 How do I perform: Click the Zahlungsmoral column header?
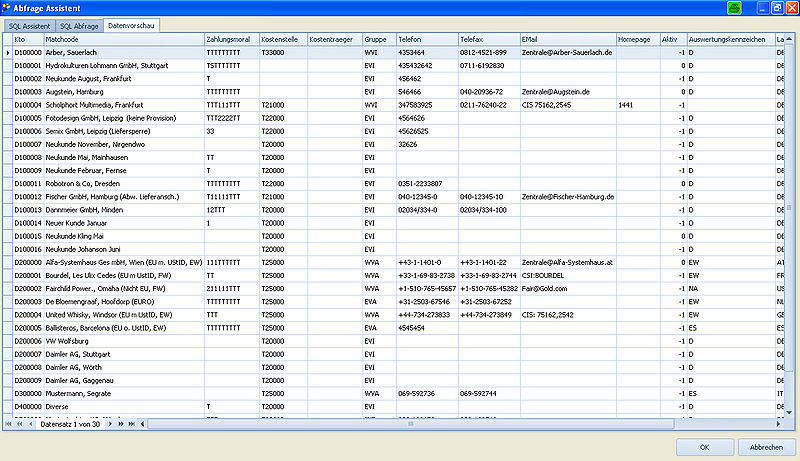point(232,39)
